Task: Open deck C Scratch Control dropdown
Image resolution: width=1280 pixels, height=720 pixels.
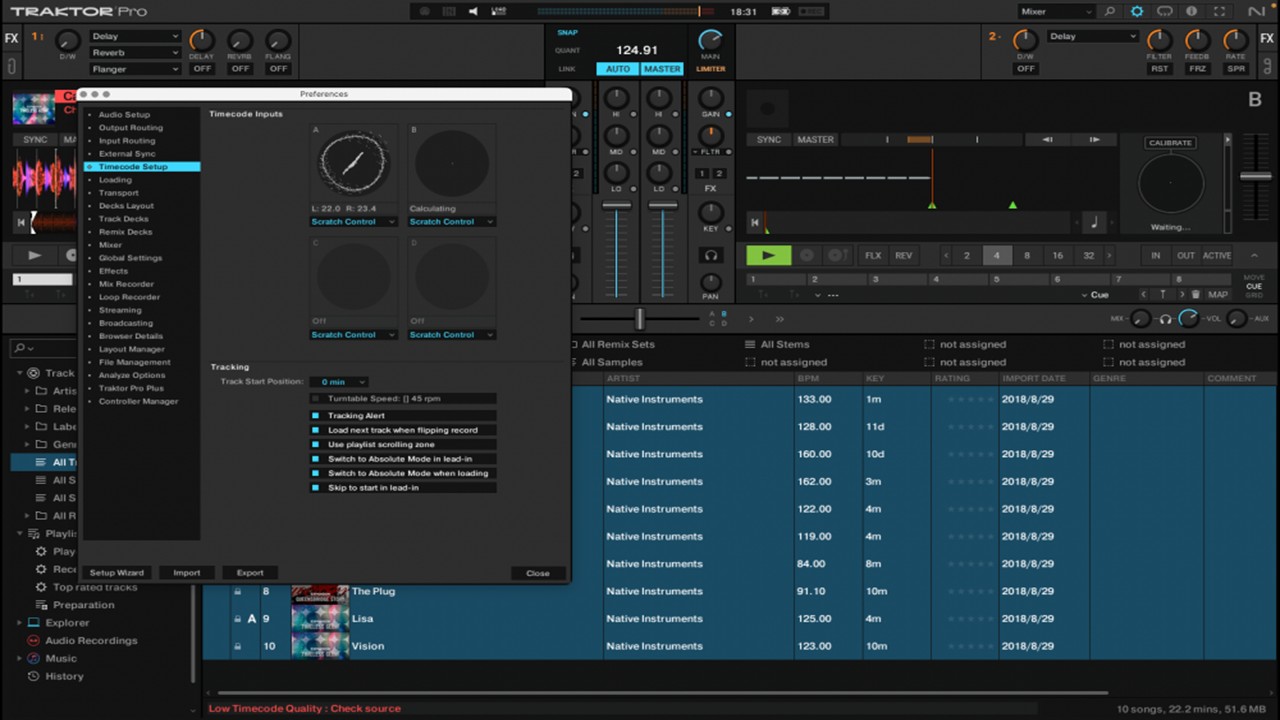Action: point(354,335)
